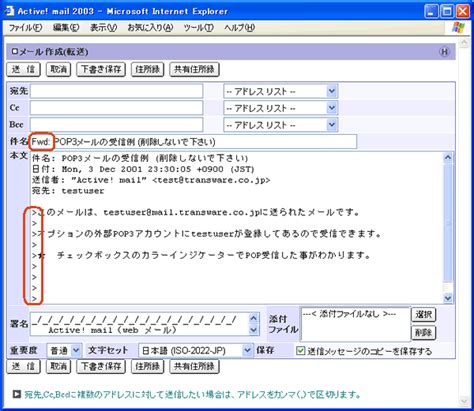Open the ファイル menu
This screenshot has height=411, width=474.
[x=25, y=28]
